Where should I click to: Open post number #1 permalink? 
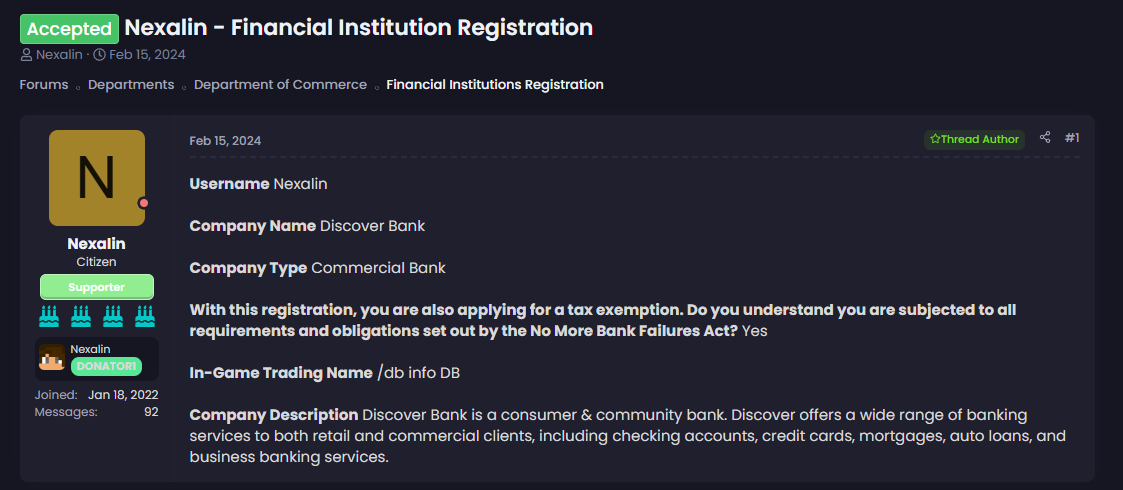click(1071, 138)
